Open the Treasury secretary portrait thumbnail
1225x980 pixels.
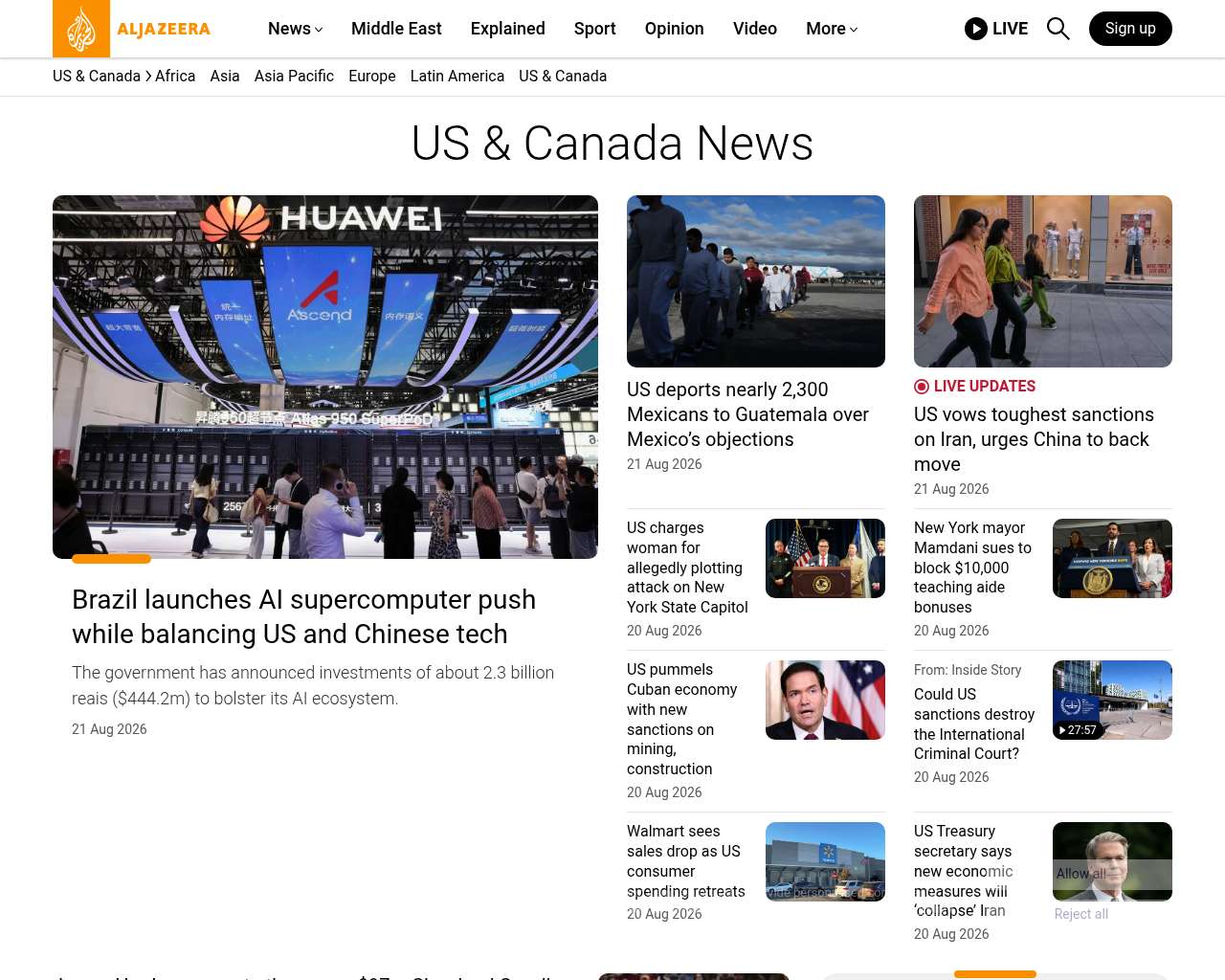tap(1112, 861)
